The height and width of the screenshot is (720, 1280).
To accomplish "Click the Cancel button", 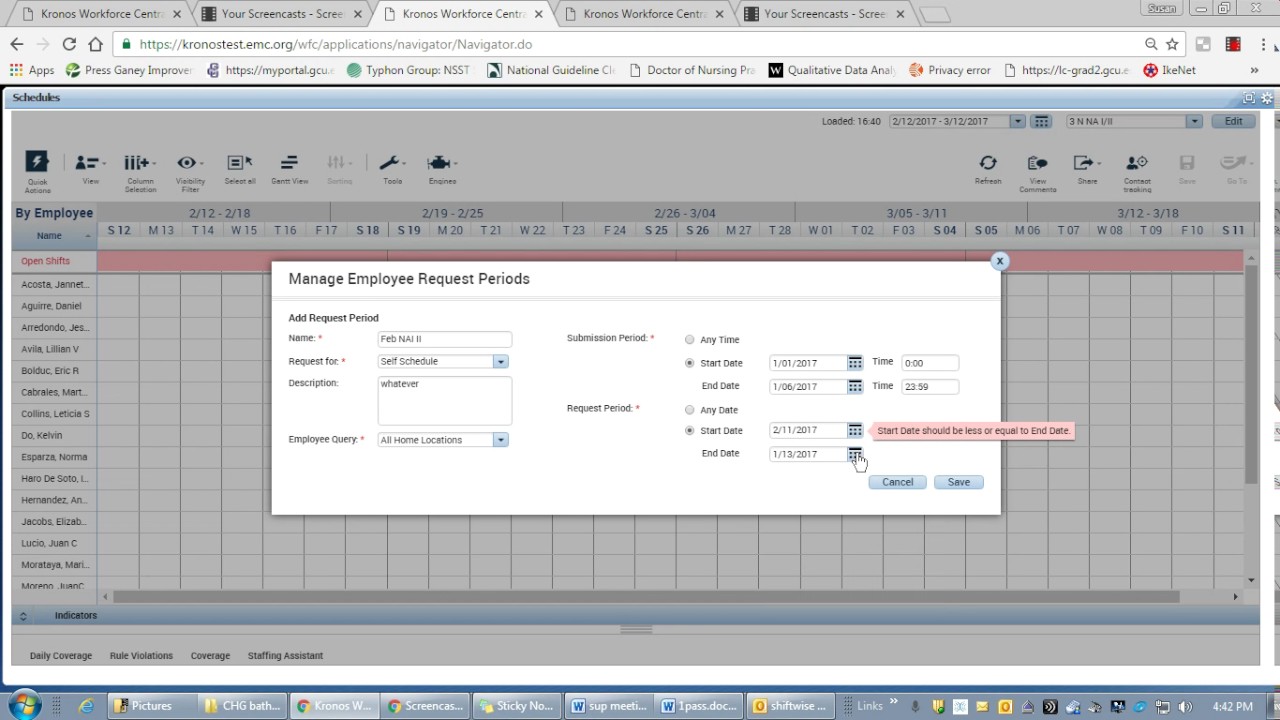I will 897,482.
